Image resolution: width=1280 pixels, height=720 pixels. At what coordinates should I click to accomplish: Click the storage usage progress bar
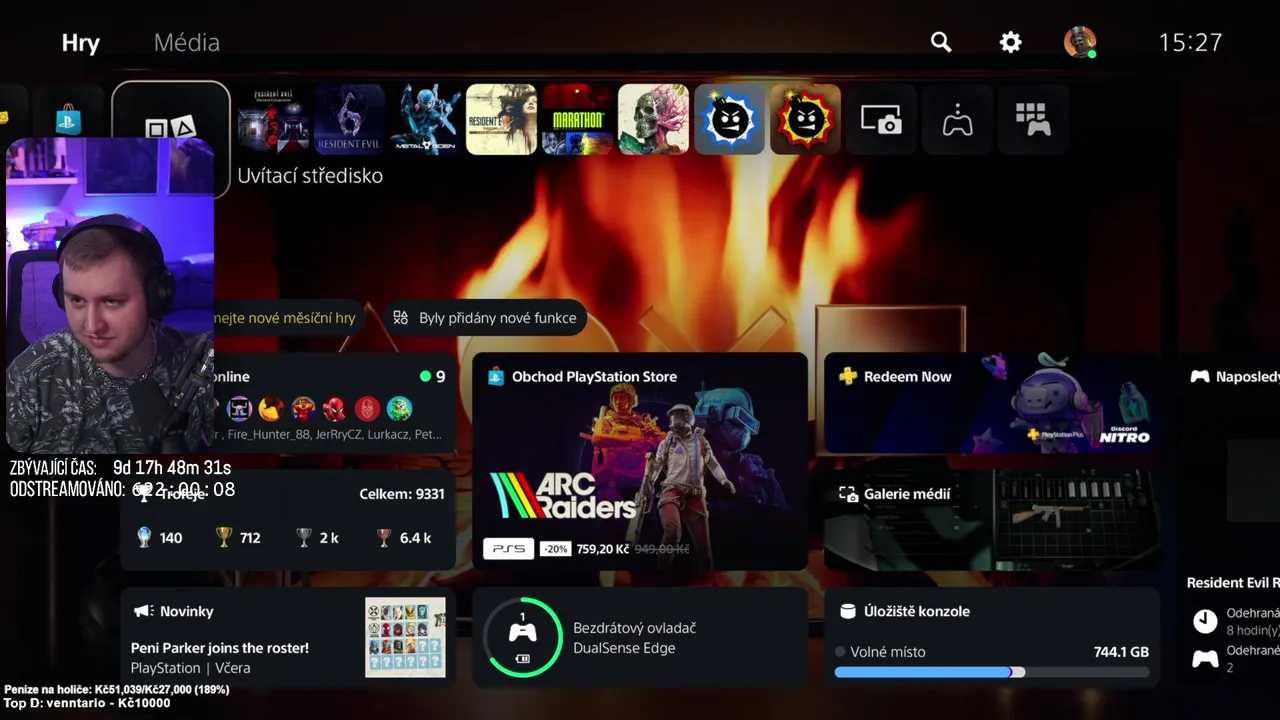(x=992, y=672)
